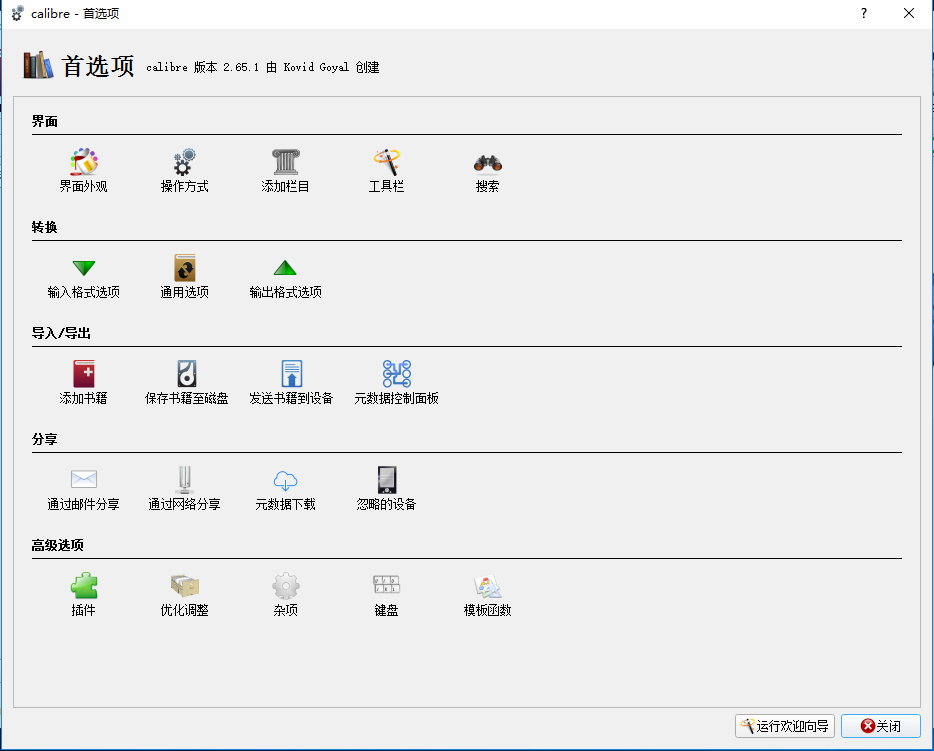934x751 pixels.
Task: Open 通过邮件分享 email sharing settings
Action: click(x=83, y=489)
